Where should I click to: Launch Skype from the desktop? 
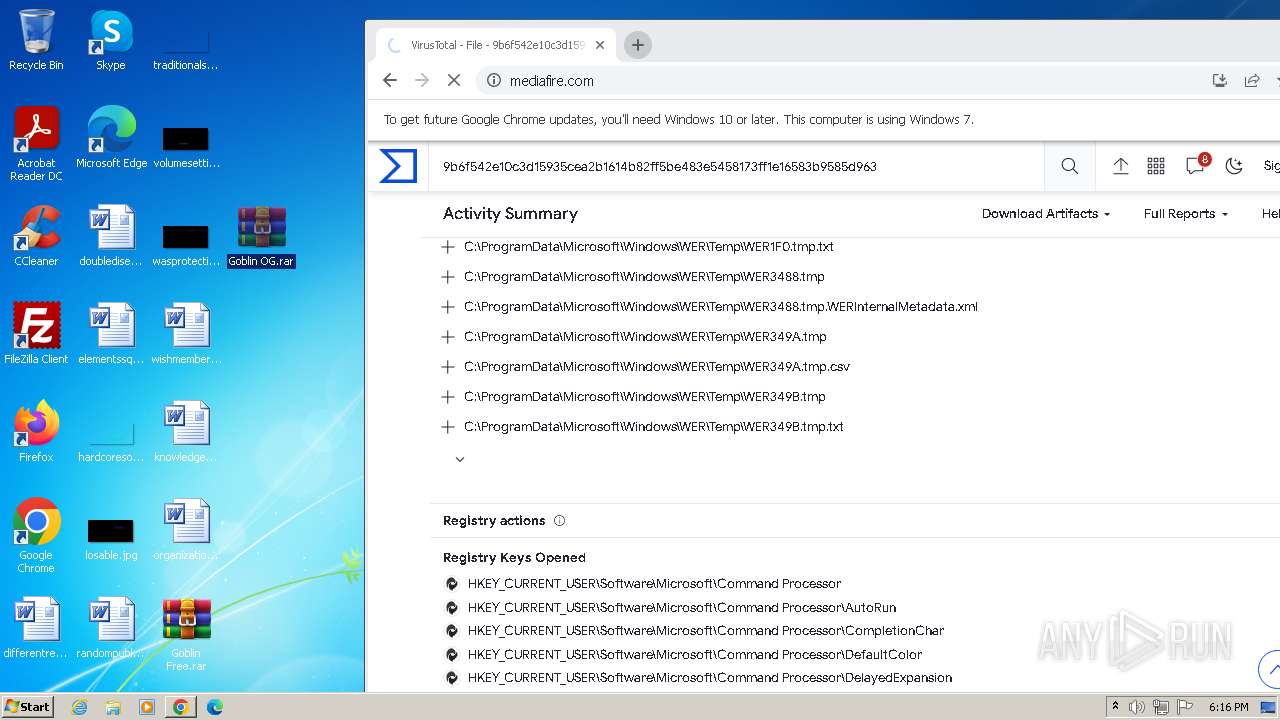tap(111, 40)
